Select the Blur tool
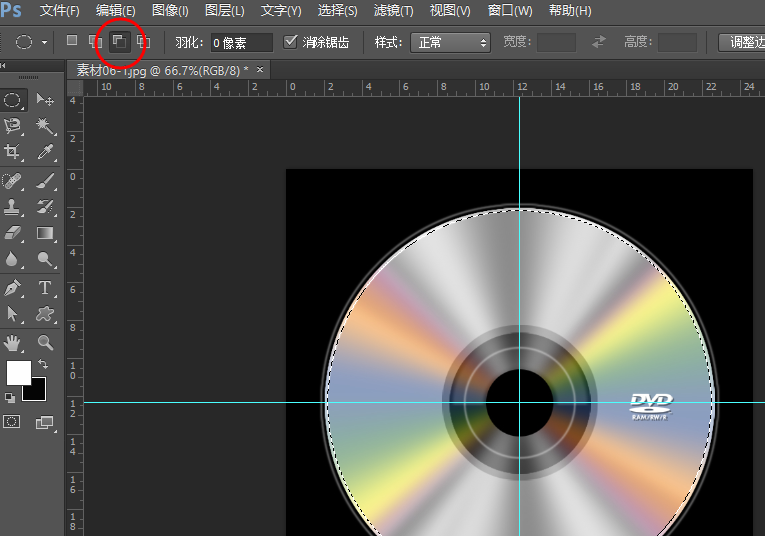This screenshot has width=765, height=536. [12, 258]
